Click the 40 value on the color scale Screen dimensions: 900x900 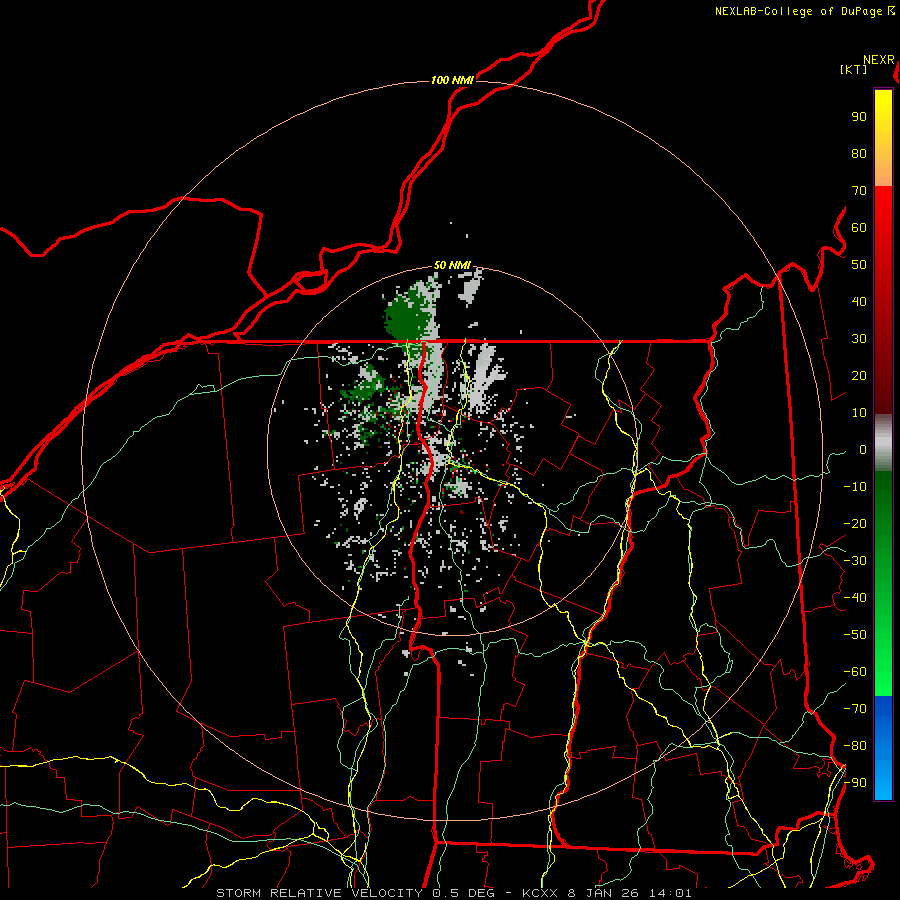859,302
